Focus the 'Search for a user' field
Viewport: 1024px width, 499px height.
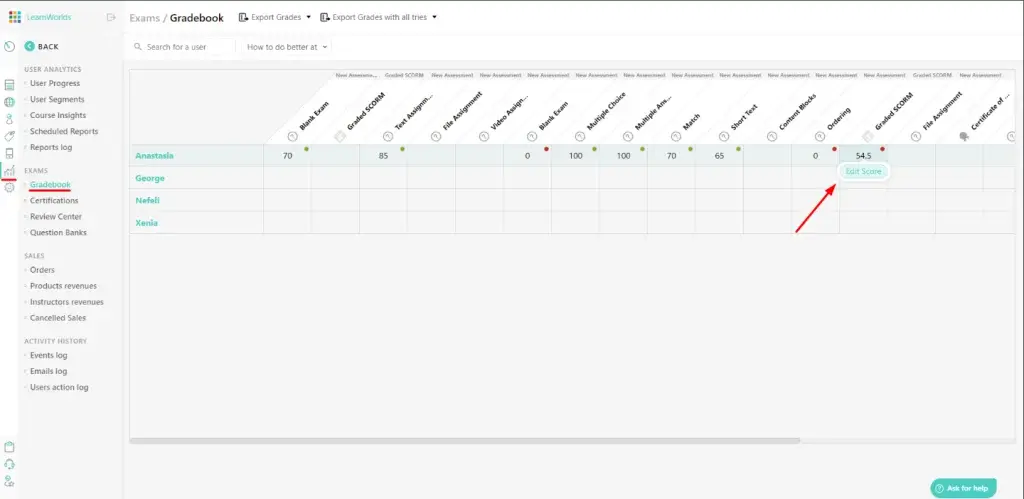tap(183, 47)
